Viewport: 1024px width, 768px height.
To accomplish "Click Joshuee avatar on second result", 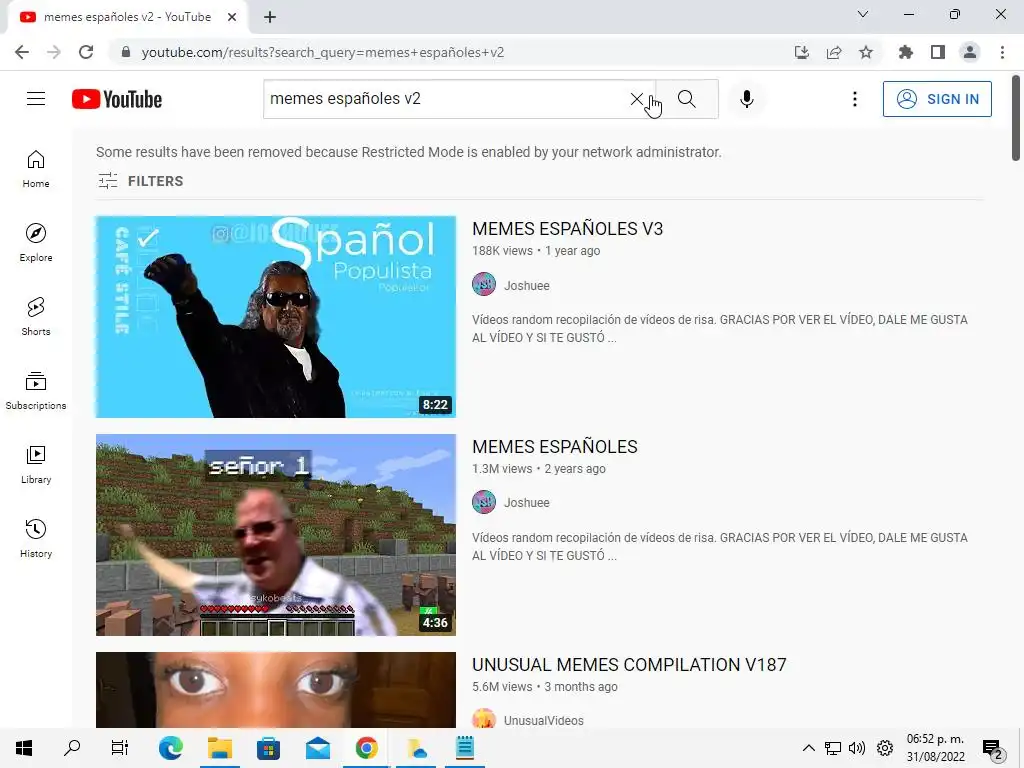I will pos(484,502).
